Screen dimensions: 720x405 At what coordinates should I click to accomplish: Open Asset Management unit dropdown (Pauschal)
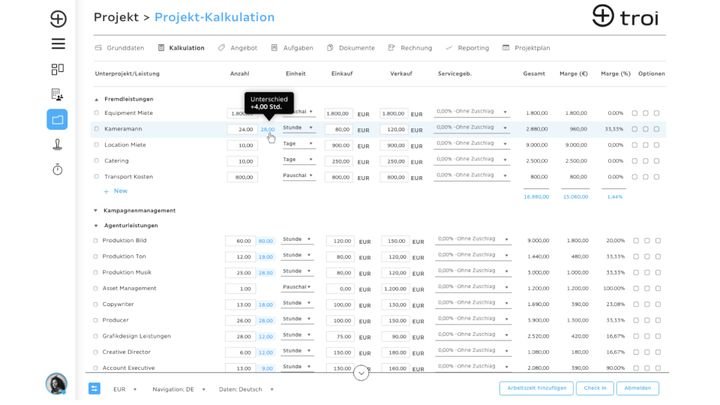(x=297, y=287)
